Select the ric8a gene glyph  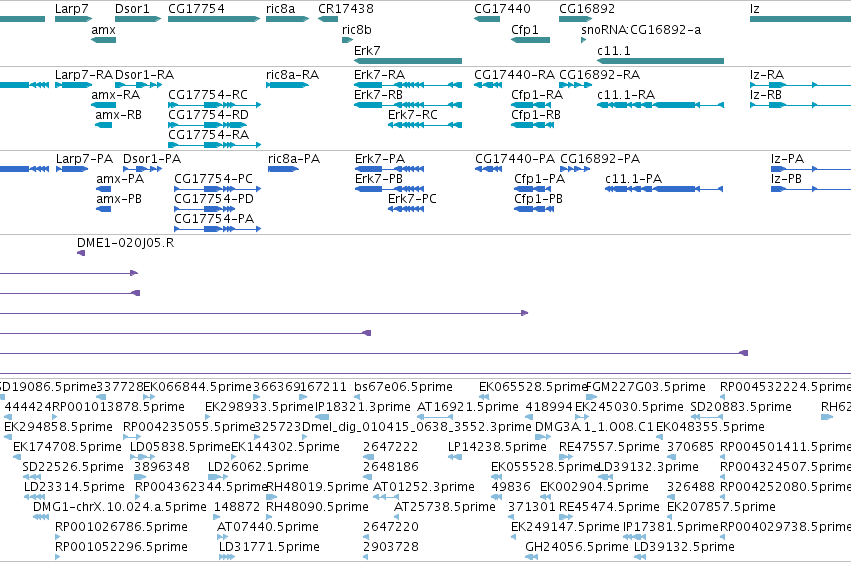click(287, 19)
